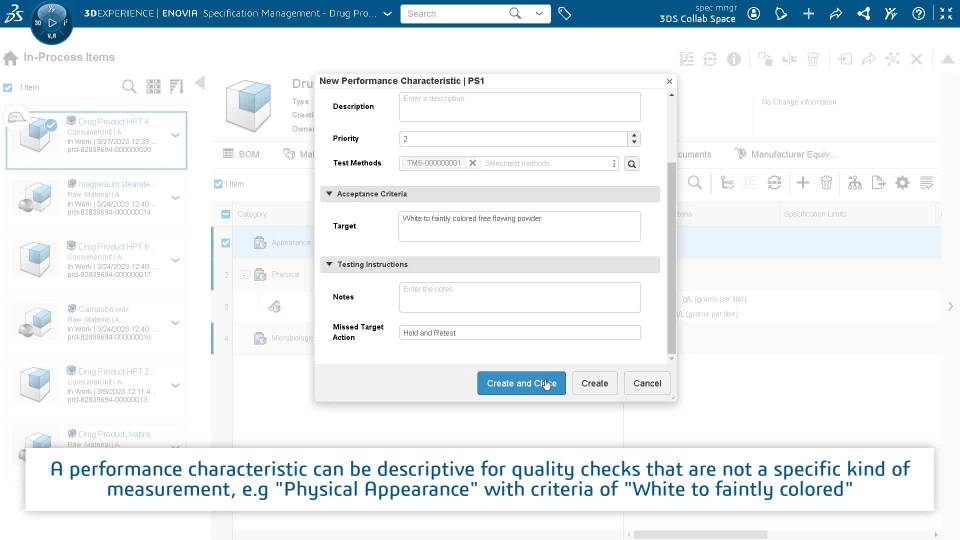Click the add plus icon in top bar
Screen dimensions: 960x540
808,13
